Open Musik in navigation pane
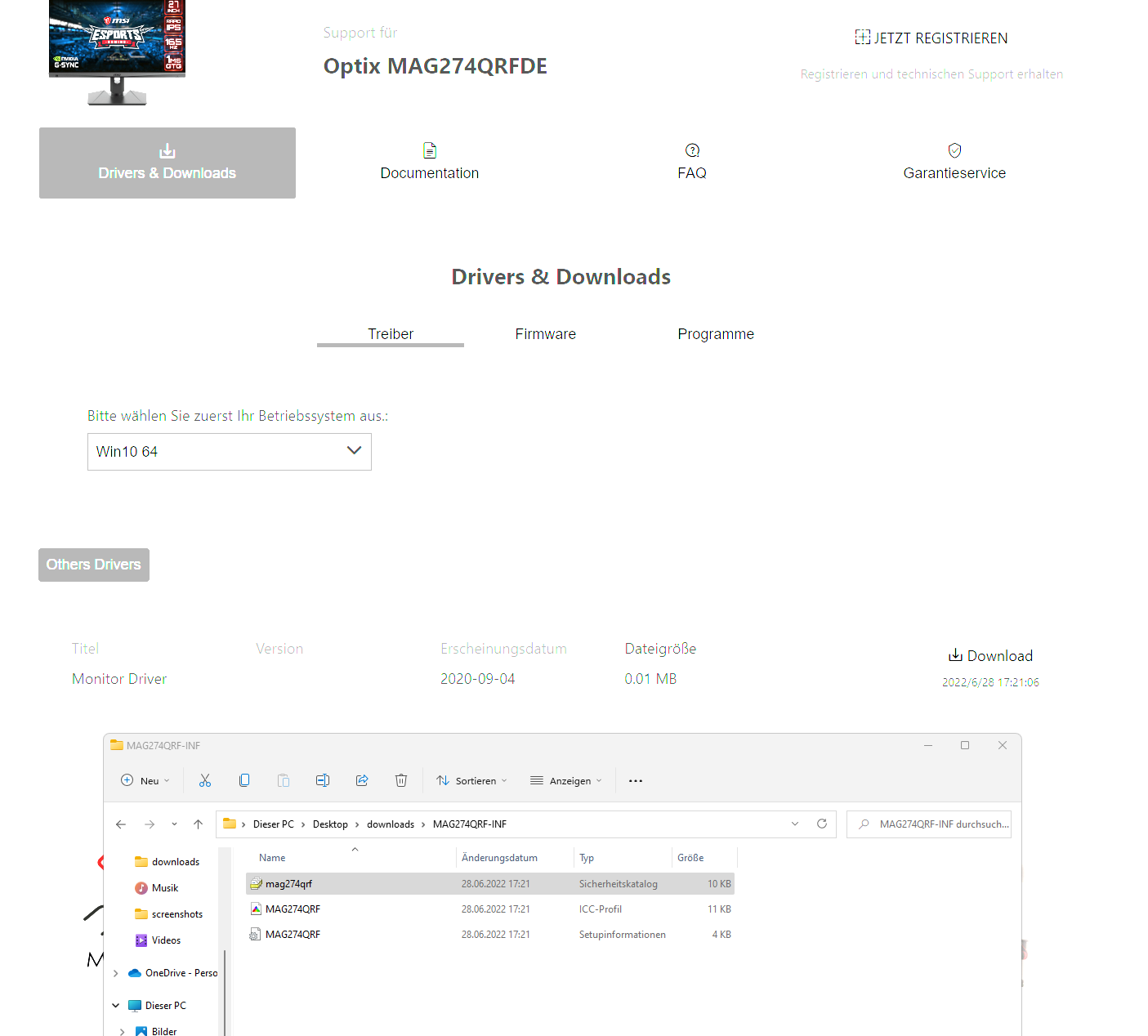This screenshot has width=1148, height=1036. point(157,888)
